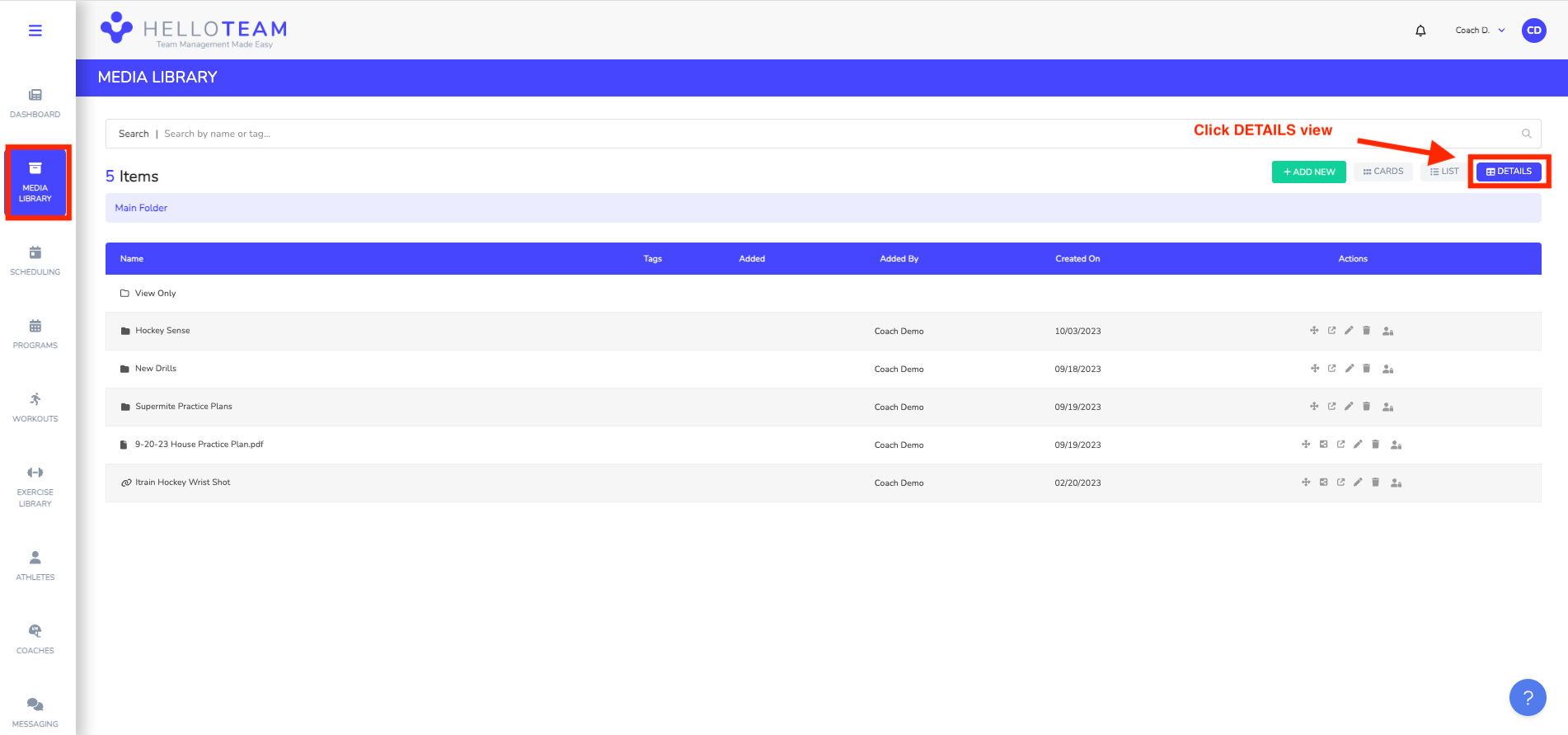
Task: Click permissions icon for Supermite Practice Plans
Action: point(1387,408)
